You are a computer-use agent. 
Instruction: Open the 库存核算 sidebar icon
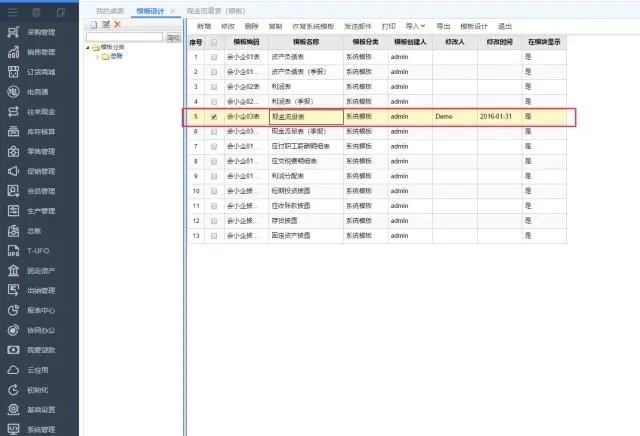tap(13, 131)
